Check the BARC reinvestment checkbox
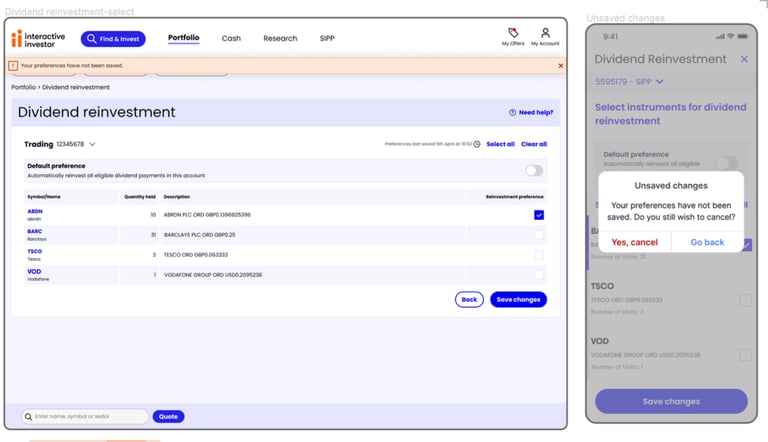The image size is (768, 442). point(539,235)
